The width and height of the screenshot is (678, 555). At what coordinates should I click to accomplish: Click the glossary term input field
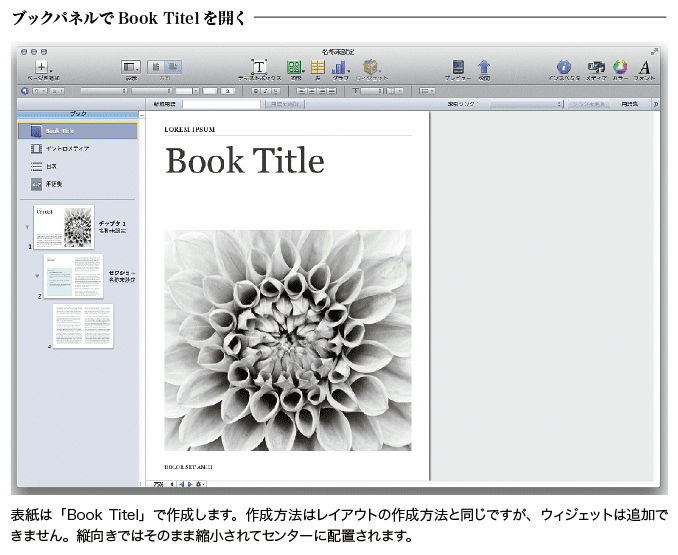[x=221, y=104]
